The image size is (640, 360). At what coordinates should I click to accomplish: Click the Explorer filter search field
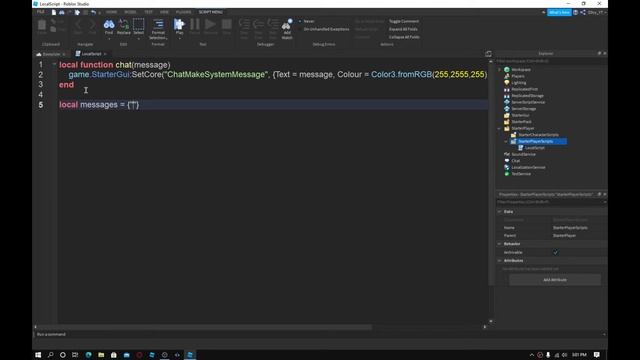pos(551,61)
